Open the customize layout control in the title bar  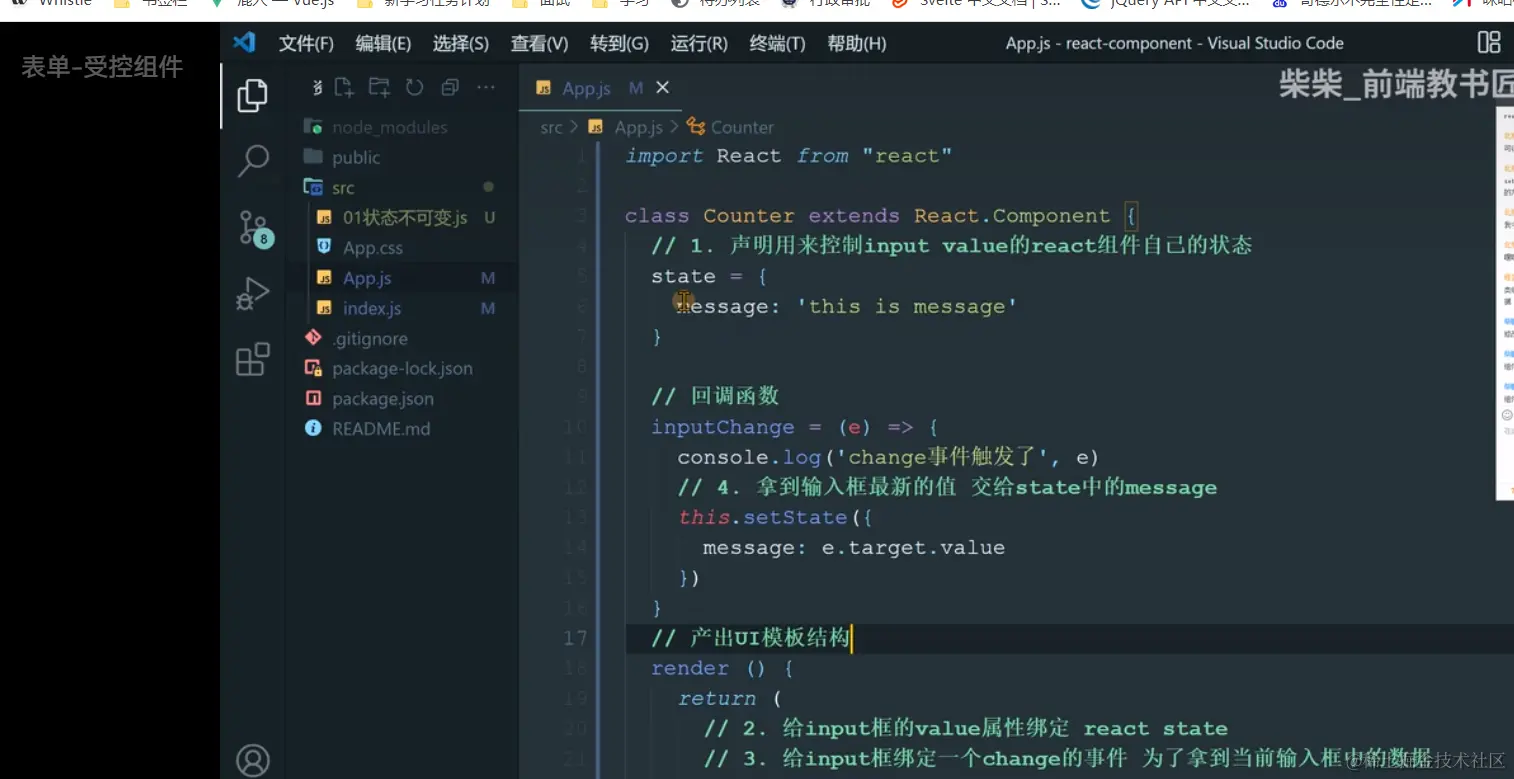click(1489, 42)
